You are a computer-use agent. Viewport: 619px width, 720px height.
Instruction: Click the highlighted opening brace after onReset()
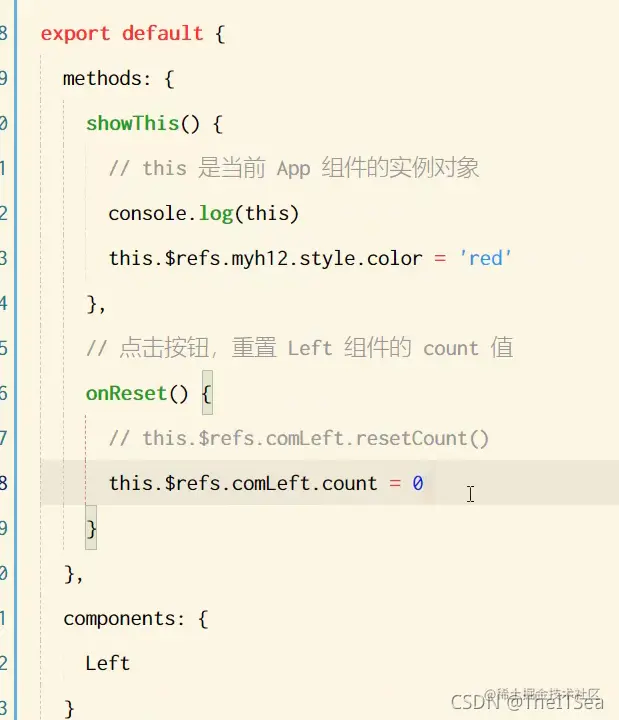pyautogui.click(x=207, y=393)
